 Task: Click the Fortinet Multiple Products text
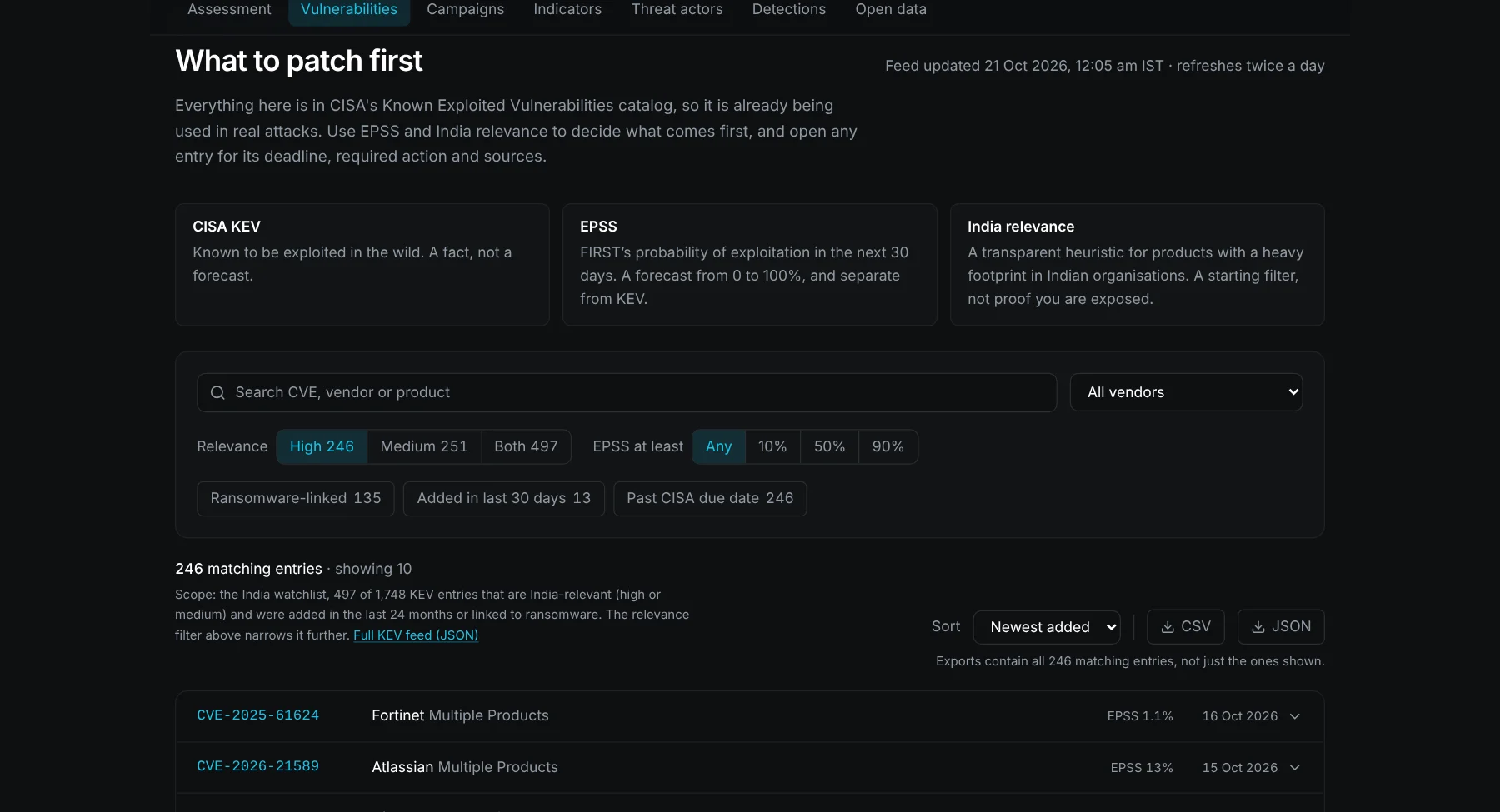(460, 715)
